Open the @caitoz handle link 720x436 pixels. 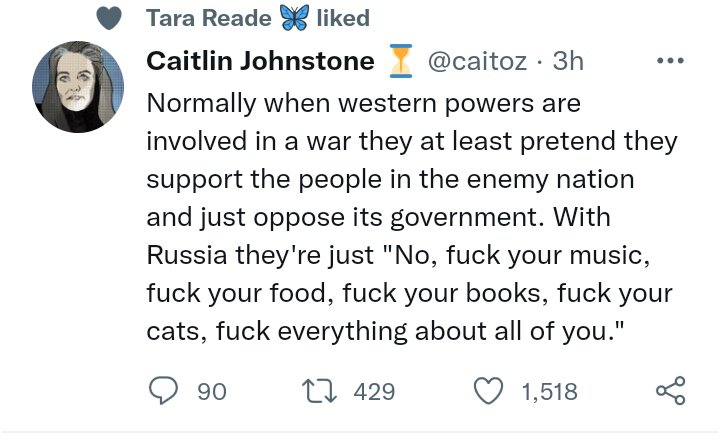(475, 61)
